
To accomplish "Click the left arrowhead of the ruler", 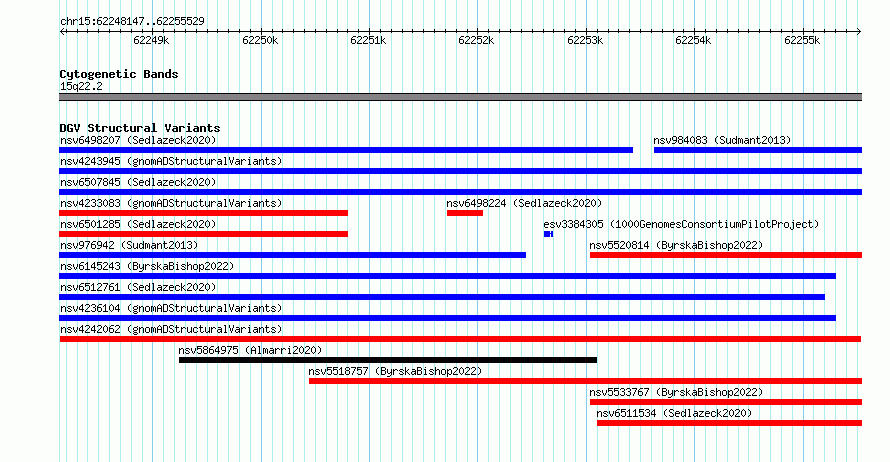I will pyautogui.click(x=62, y=32).
